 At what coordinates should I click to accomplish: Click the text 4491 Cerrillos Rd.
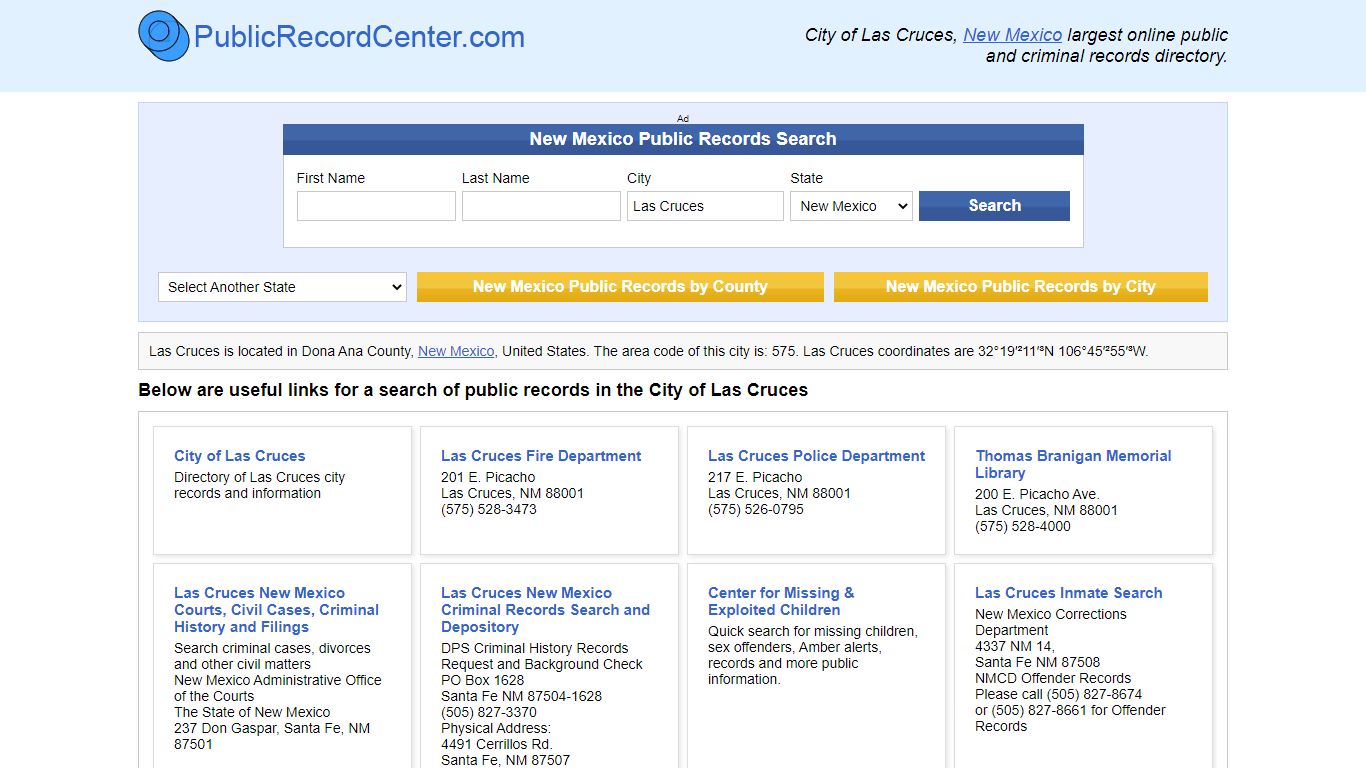click(x=497, y=744)
